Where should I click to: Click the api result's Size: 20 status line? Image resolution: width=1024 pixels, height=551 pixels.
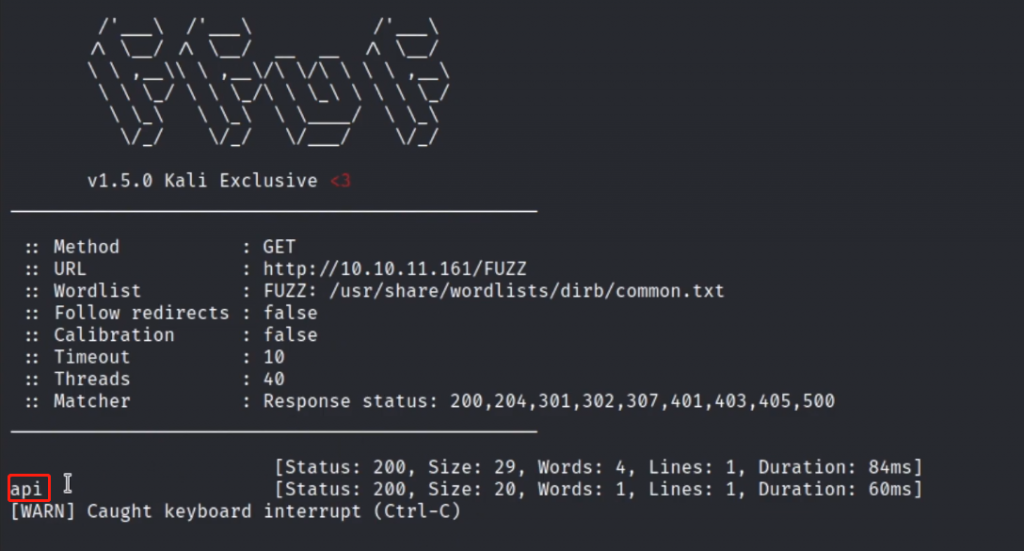[597, 489]
